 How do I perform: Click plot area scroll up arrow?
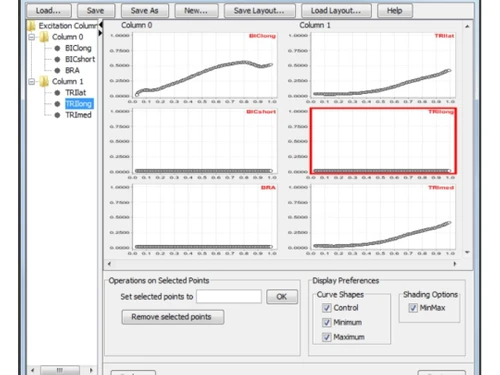point(467,26)
